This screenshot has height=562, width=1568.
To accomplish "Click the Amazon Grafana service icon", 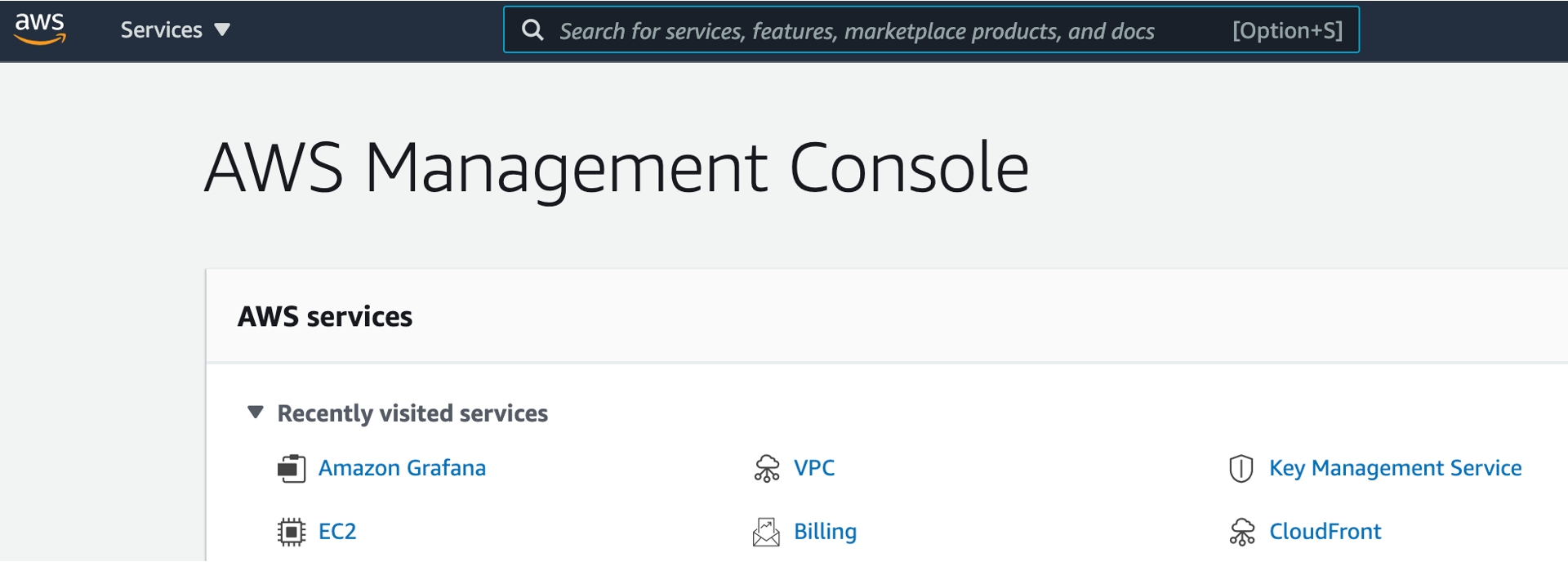I will 292,468.
